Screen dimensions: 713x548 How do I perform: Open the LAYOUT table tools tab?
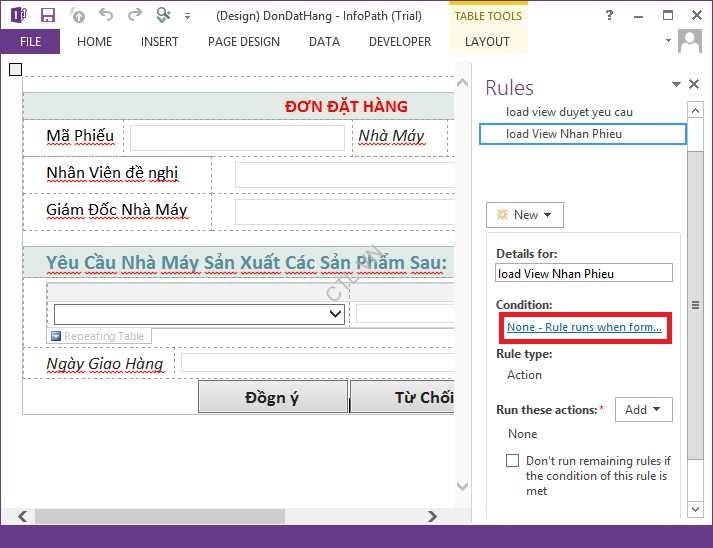pyautogui.click(x=487, y=42)
